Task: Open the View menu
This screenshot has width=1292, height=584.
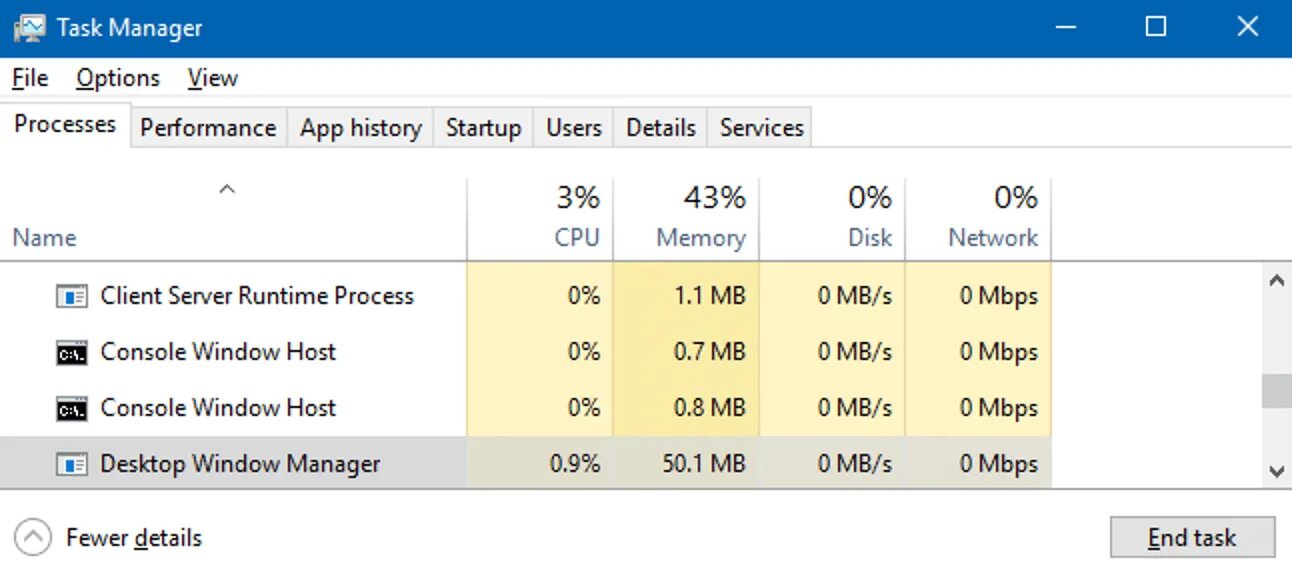Action: click(x=212, y=78)
